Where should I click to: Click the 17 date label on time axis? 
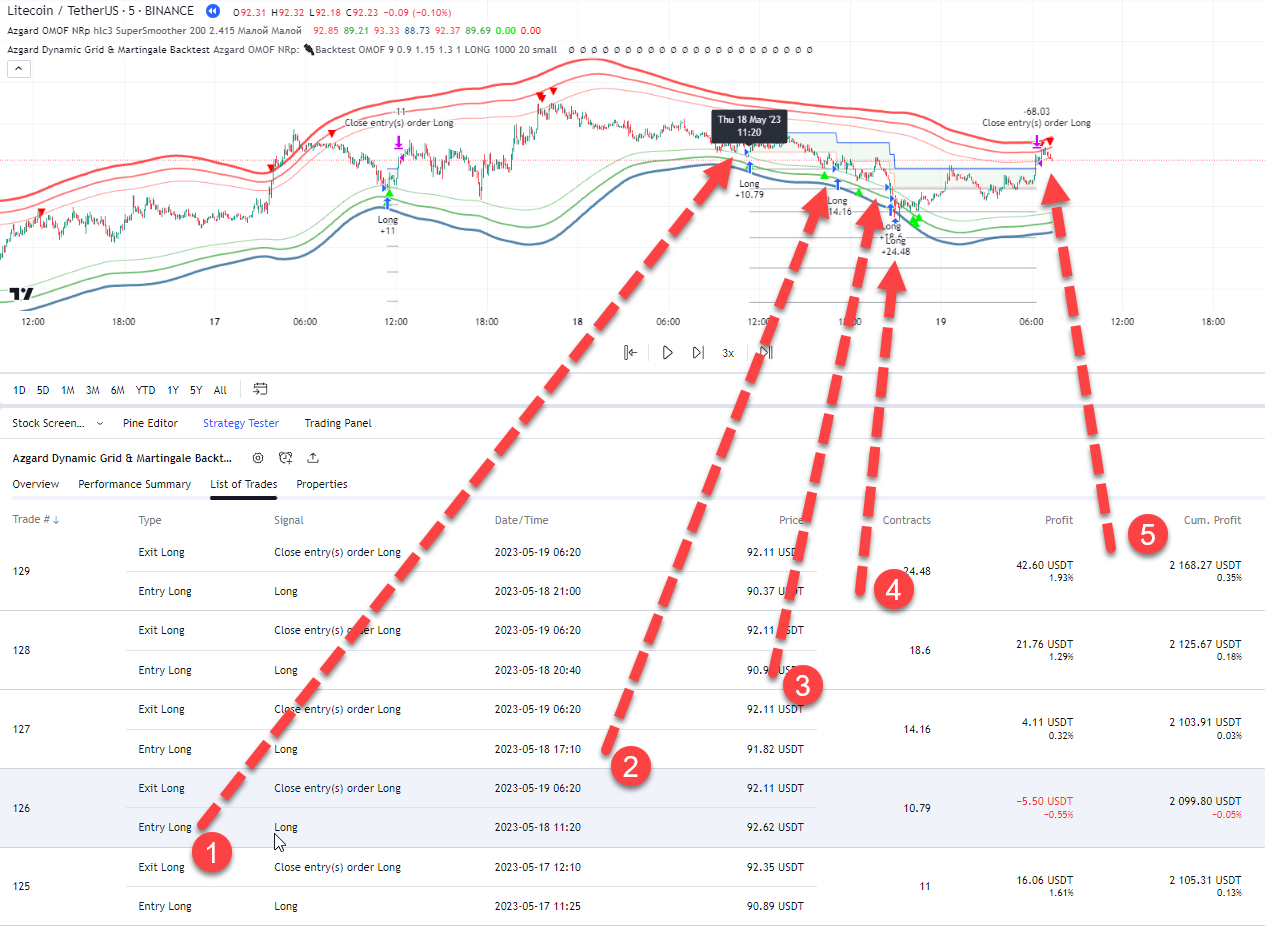tap(214, 322)
